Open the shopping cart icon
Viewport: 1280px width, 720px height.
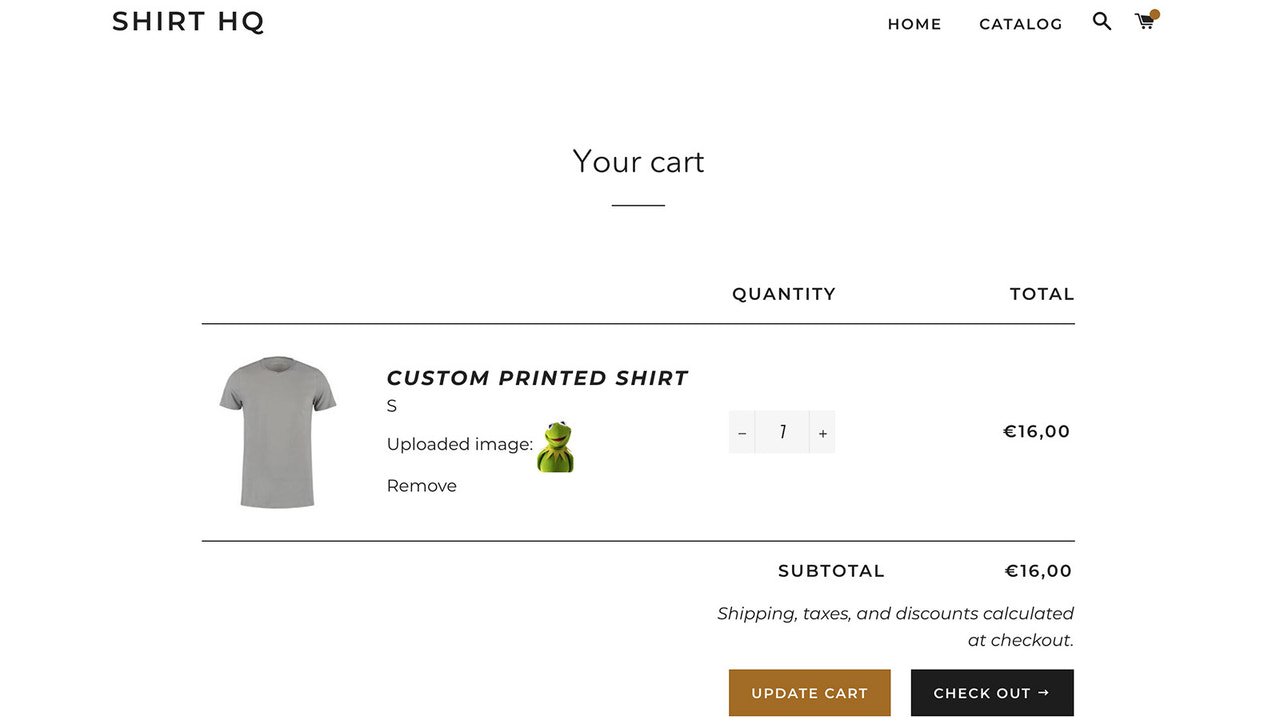1144,21
